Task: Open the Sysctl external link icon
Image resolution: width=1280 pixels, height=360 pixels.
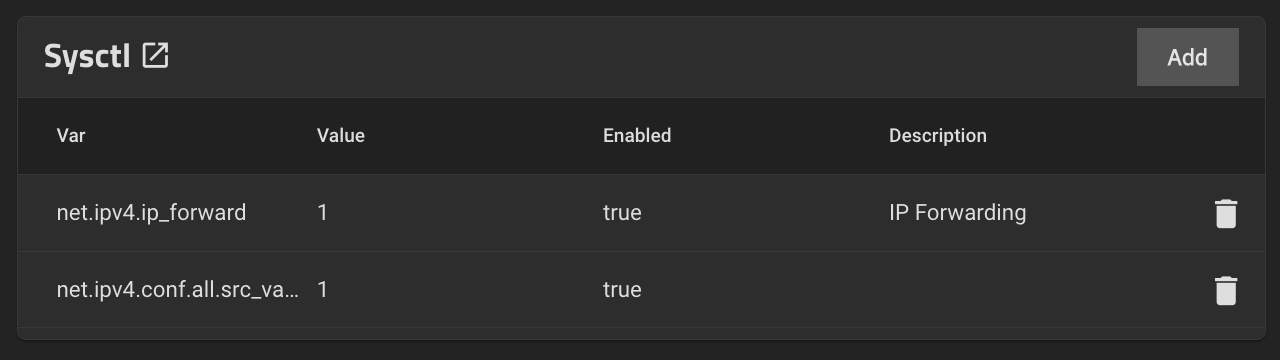Action: coord(155,56)
